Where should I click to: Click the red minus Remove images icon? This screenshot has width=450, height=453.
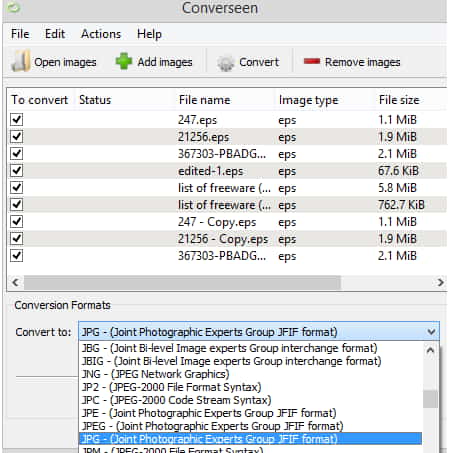coord(312,61)
